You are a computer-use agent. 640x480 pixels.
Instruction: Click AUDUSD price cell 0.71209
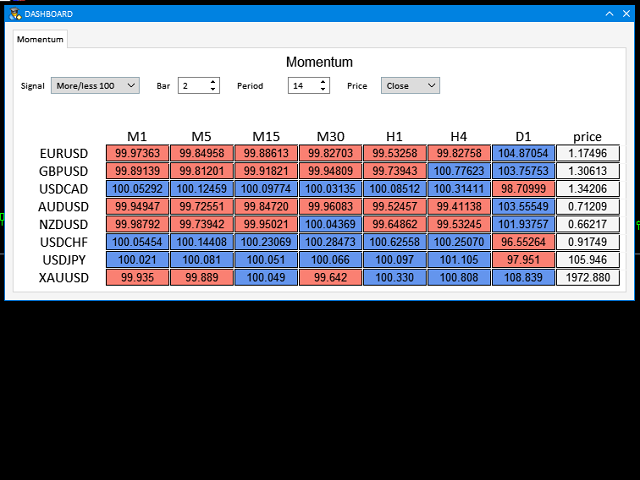pos(588,206)
